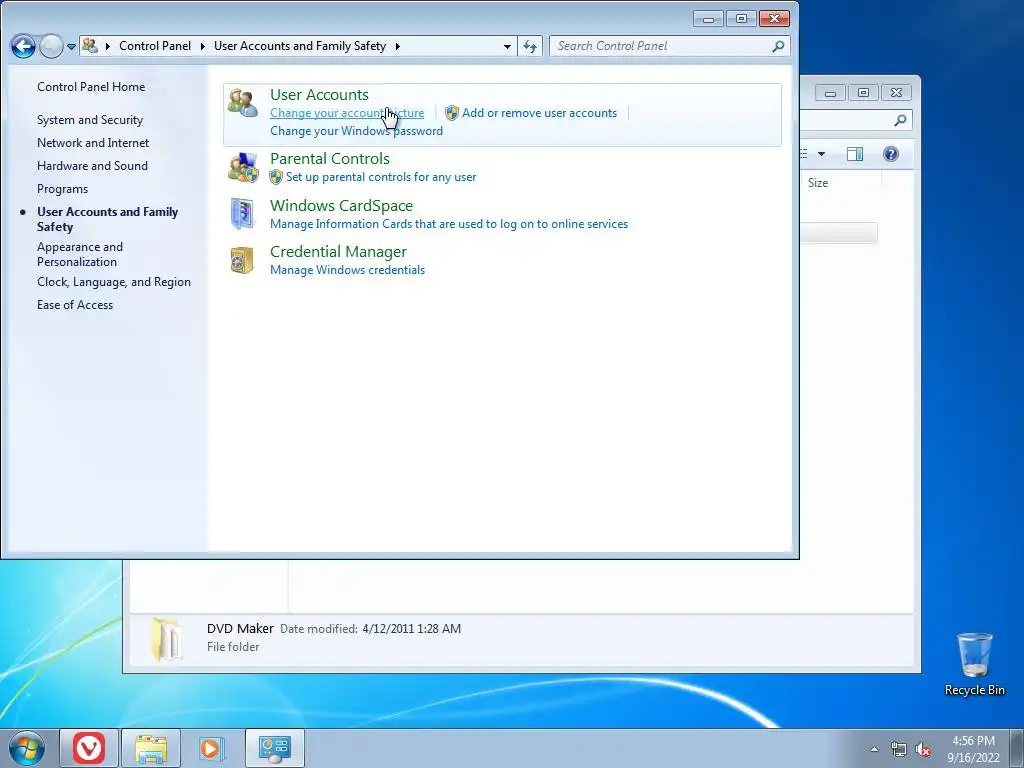
Task: Open the address bar history dropdown
Action: pyautogui.click(x=507, y=46)
